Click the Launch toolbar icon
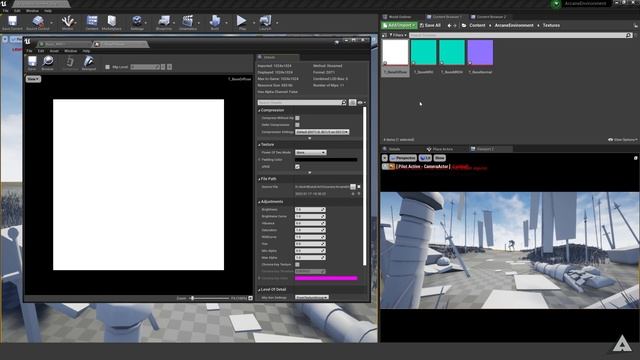 (265, 23)
